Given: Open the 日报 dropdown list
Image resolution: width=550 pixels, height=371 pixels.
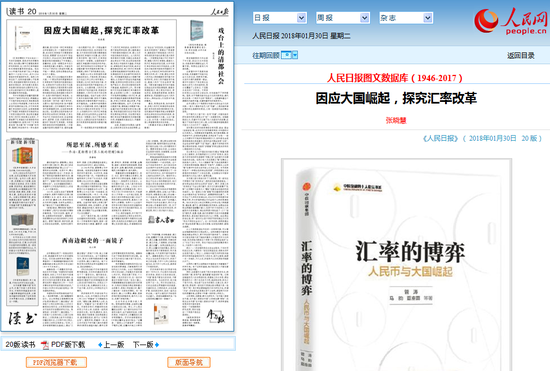Looking at the screenshot, I should click(280, 18).
